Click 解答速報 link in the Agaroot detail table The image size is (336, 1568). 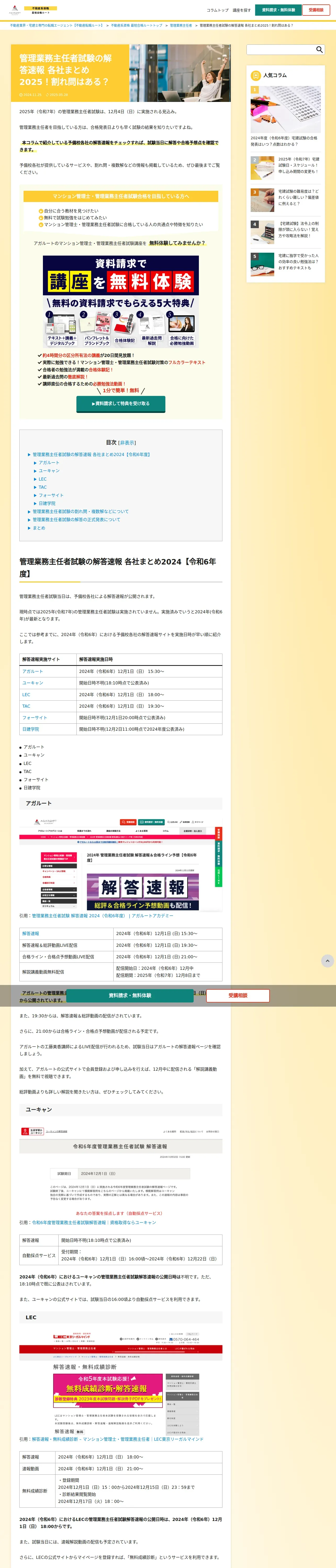(31, 934)
